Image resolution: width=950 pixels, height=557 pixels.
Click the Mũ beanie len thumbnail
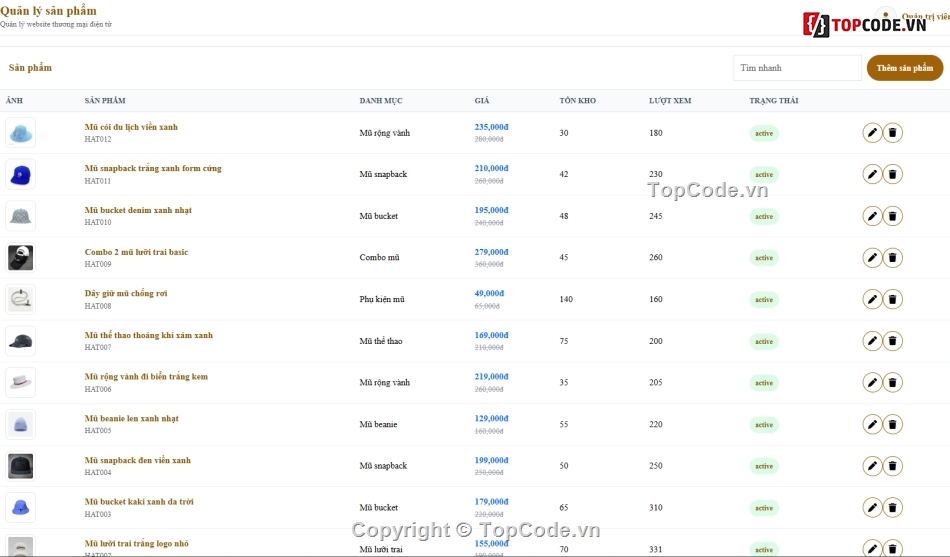pos(21,424)
